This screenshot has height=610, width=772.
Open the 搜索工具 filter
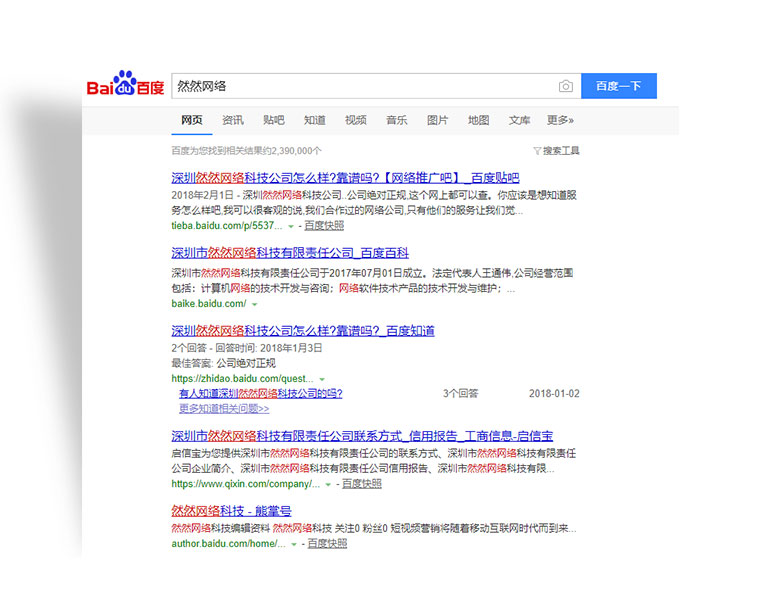point(556,151)
